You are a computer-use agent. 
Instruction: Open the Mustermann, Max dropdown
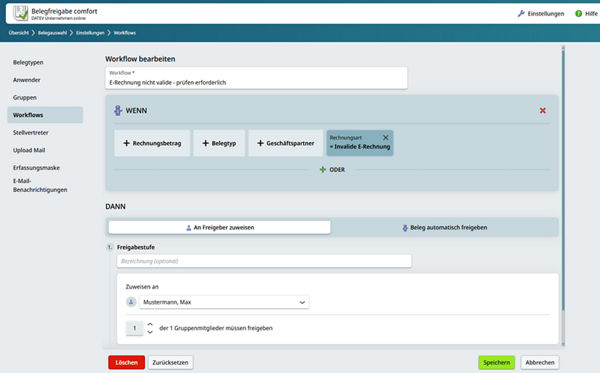pos(224,302)
